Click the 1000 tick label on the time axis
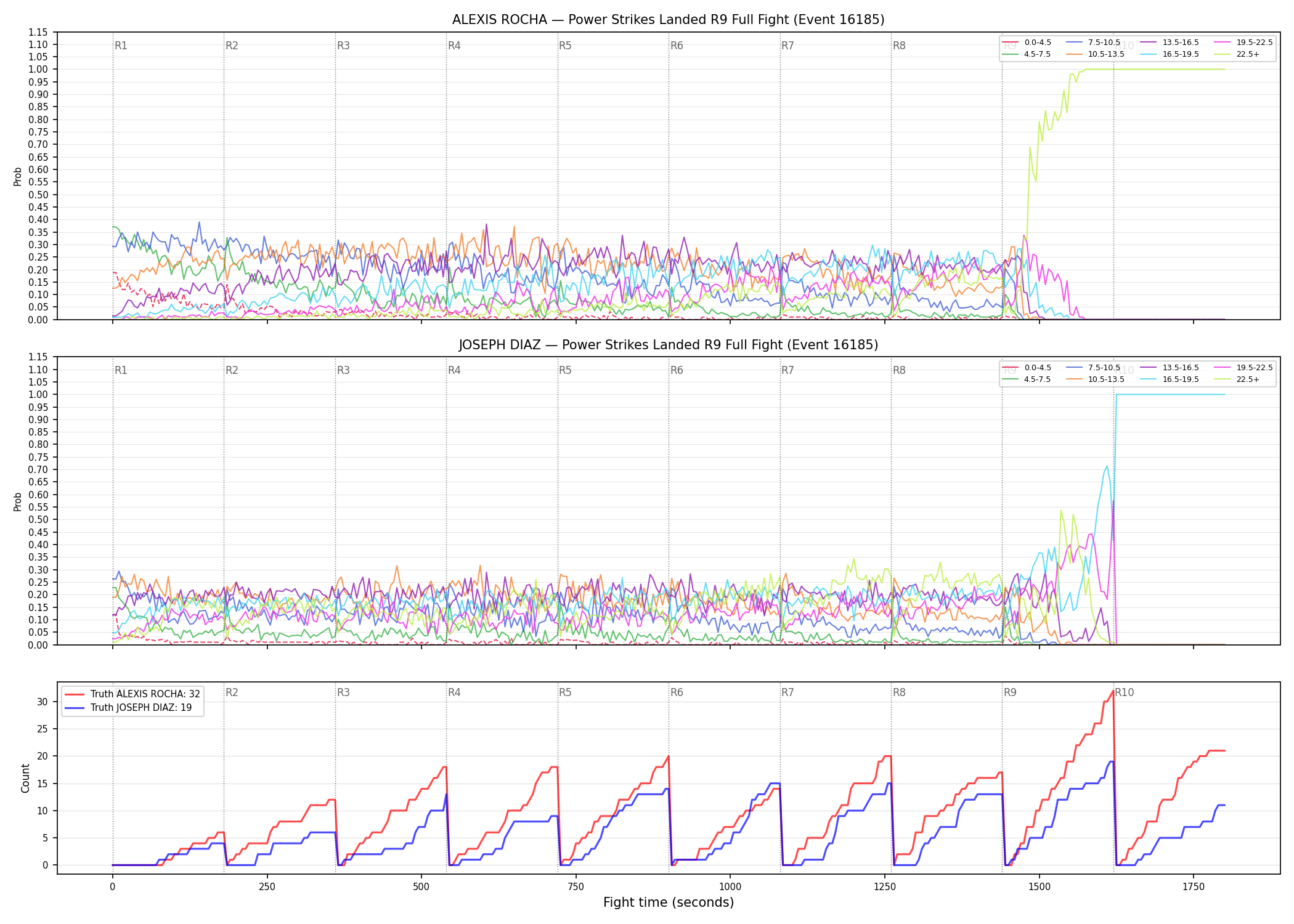This screenshot has height=924, width=1294. click(730, 887)
